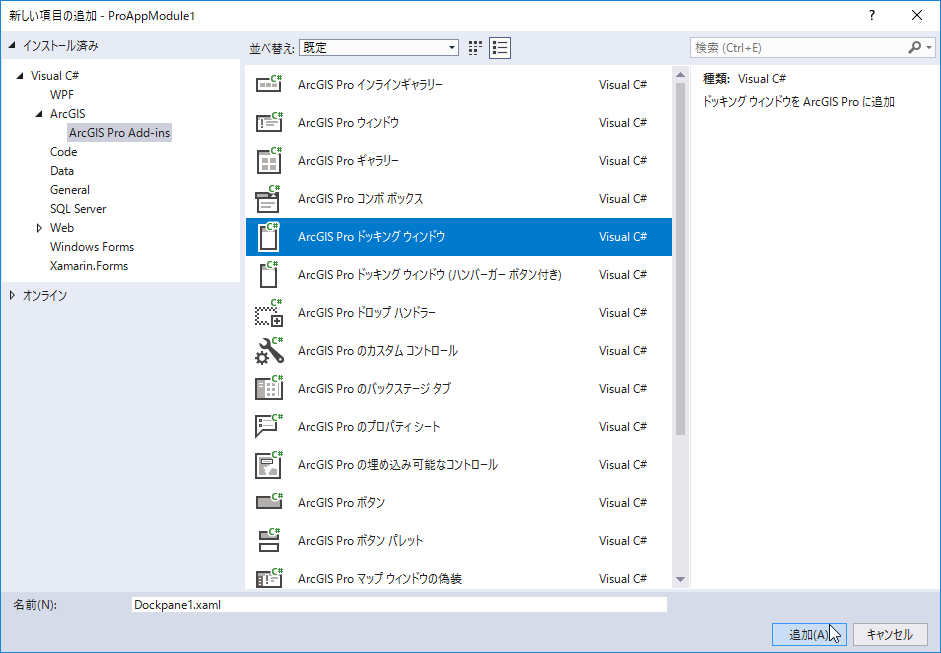Expand the Web tree node
Image resolution: width=941 pixels, height=653 pixels.
point(40,228)
